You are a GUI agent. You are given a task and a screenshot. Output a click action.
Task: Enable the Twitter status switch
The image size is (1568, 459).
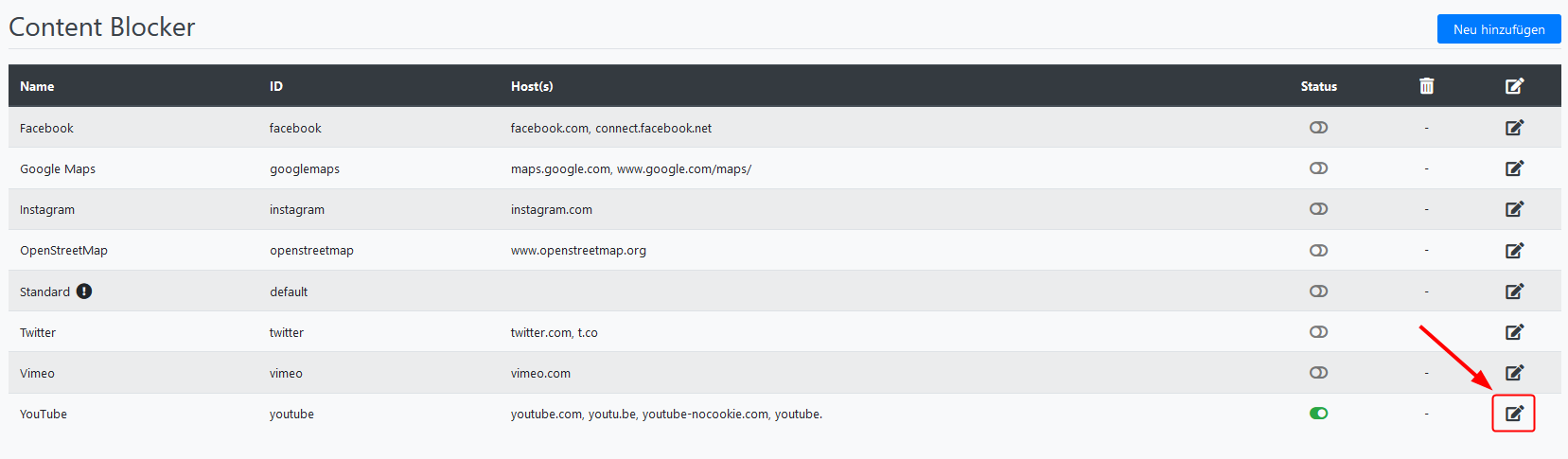click(1319, 332)
